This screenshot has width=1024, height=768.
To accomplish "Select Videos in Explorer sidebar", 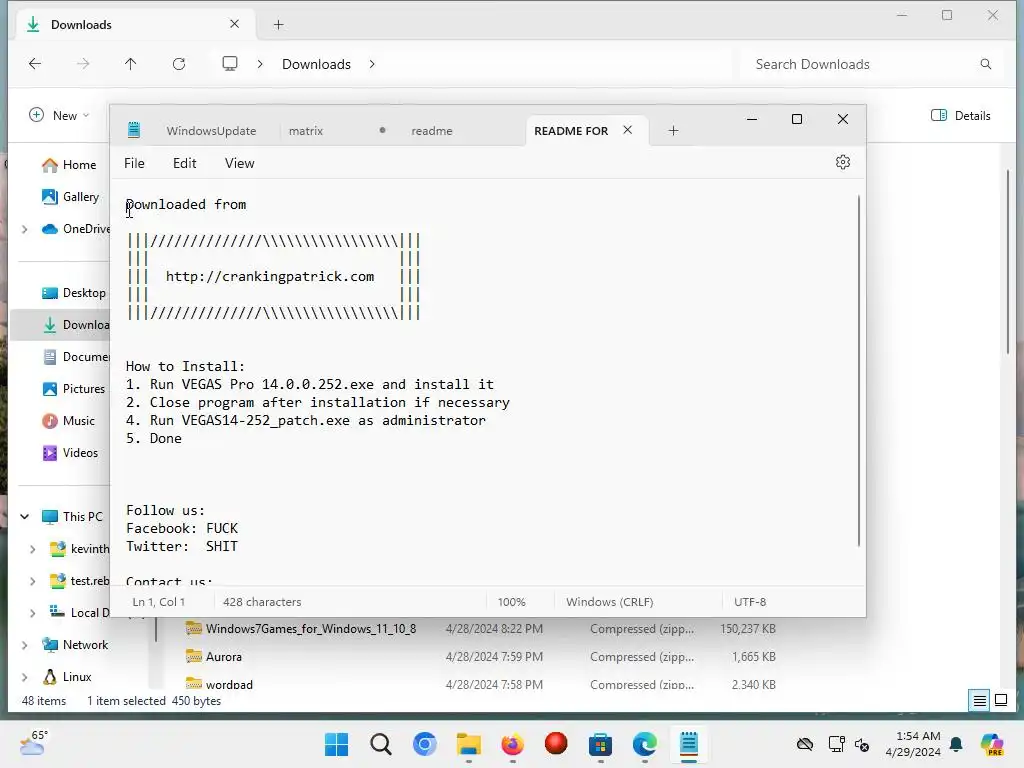I will point(70,453).
